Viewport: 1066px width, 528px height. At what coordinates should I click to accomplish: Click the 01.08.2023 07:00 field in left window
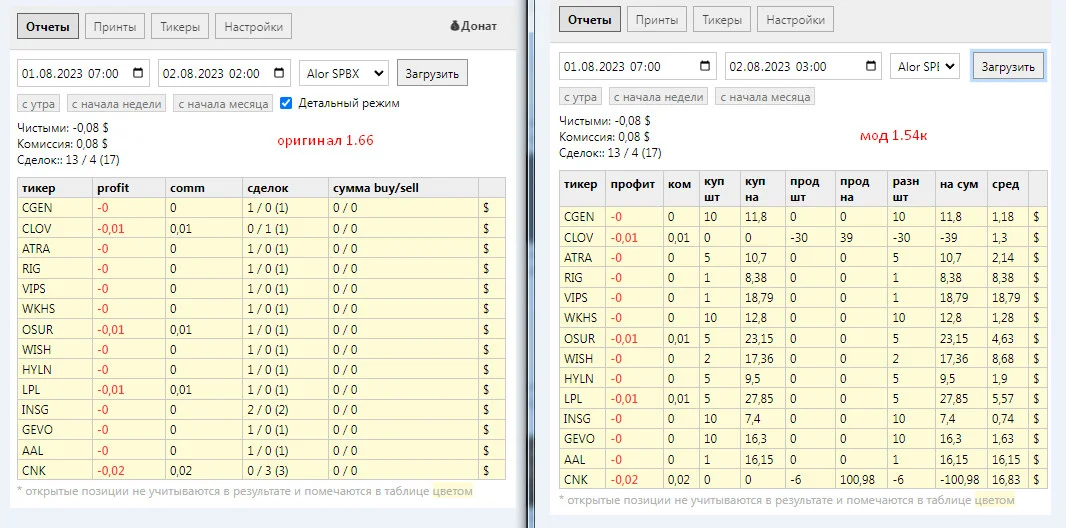pyautogui.click(x=83, y=73)
